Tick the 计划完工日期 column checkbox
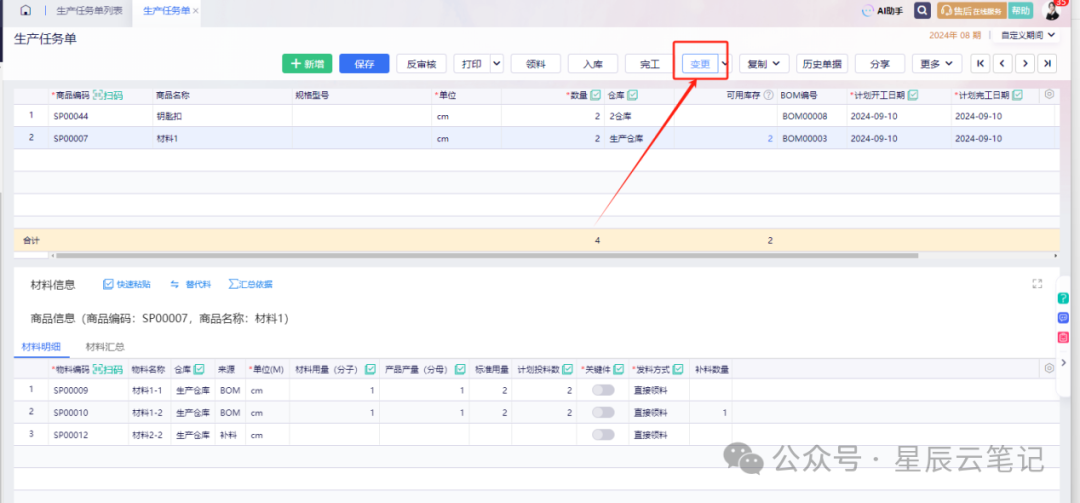The image size is (1080, 503). coord(1017,95)
